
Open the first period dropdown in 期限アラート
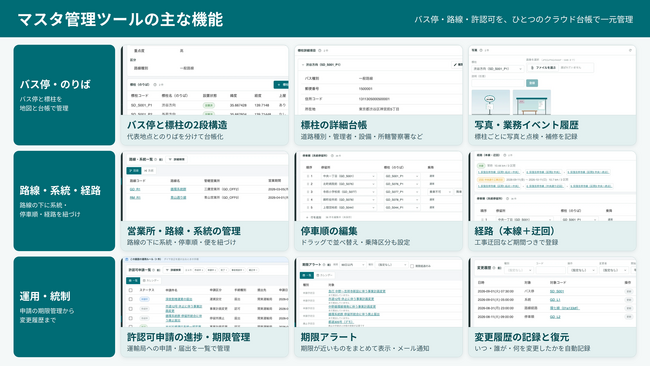pyautogui.click(x=353, y=264)
